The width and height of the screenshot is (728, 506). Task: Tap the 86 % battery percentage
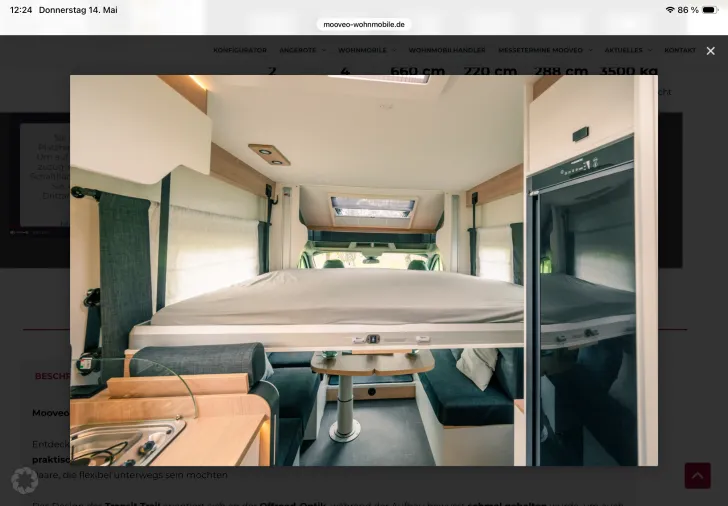688,10
